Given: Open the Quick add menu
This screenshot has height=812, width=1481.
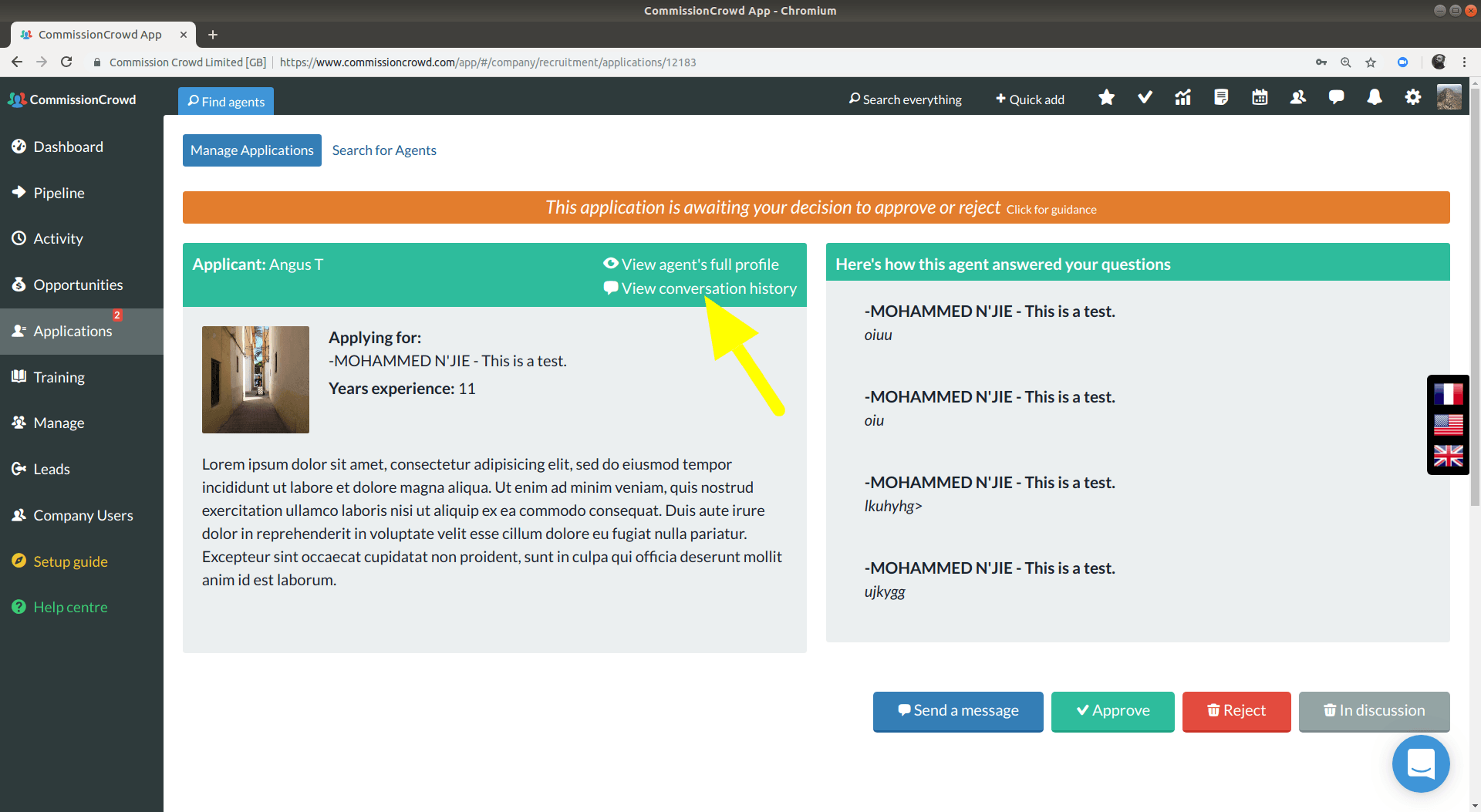Looking at the screenshot, I should tap(1030, 99).
